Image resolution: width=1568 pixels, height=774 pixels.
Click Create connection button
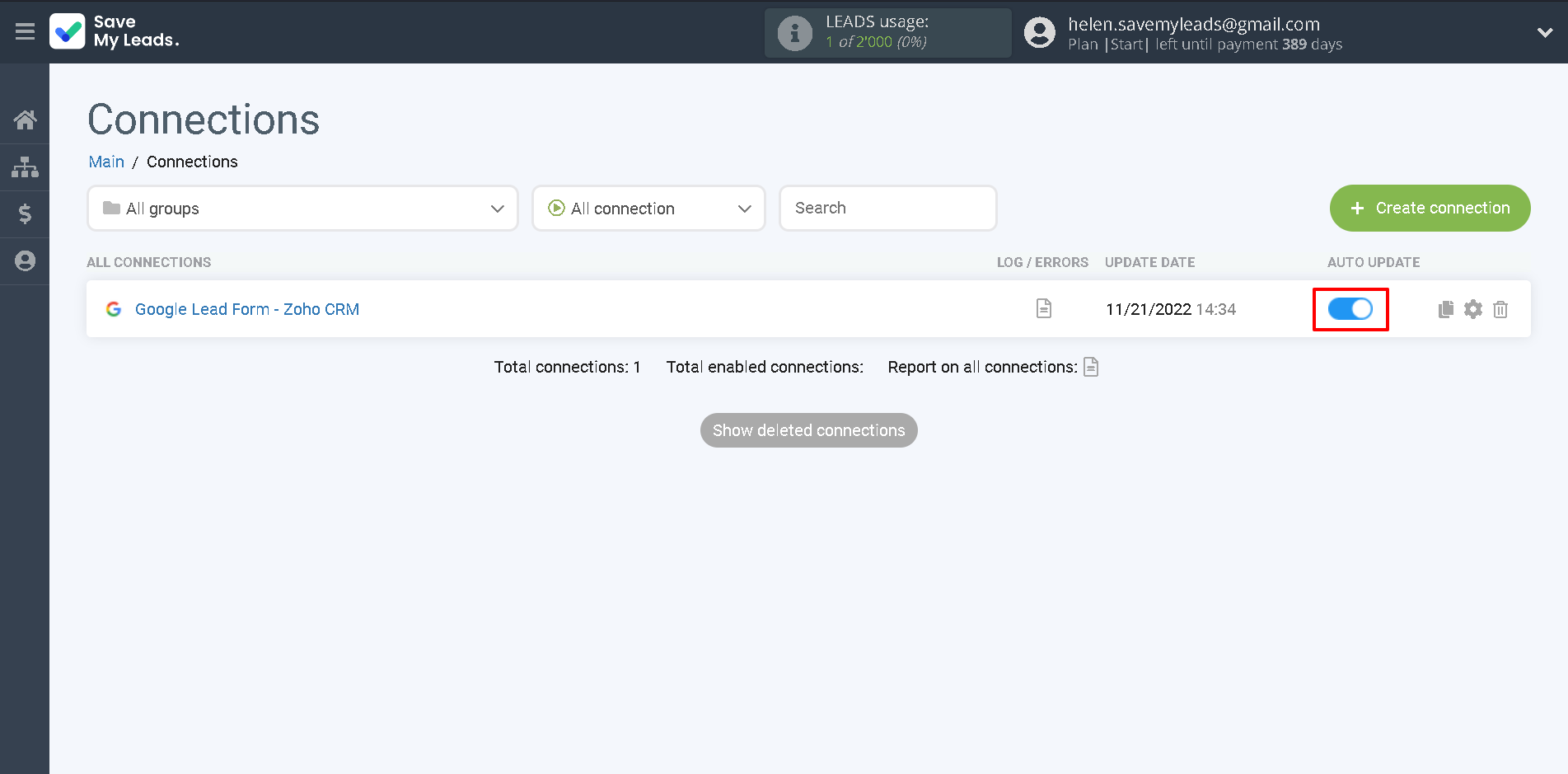[1430, 209]
